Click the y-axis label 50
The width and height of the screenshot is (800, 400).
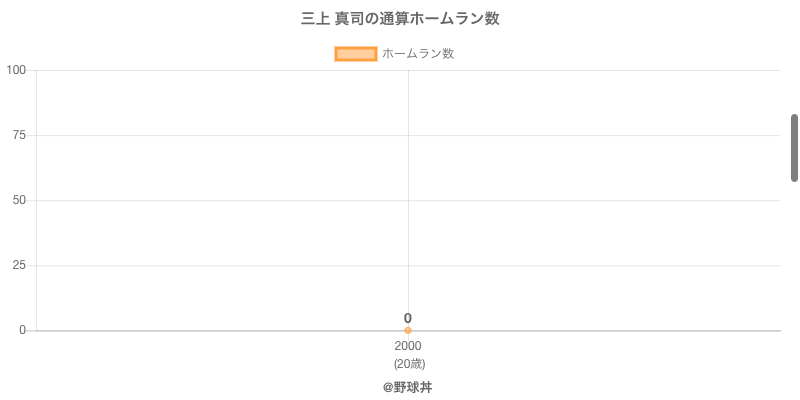pos(19,200)
